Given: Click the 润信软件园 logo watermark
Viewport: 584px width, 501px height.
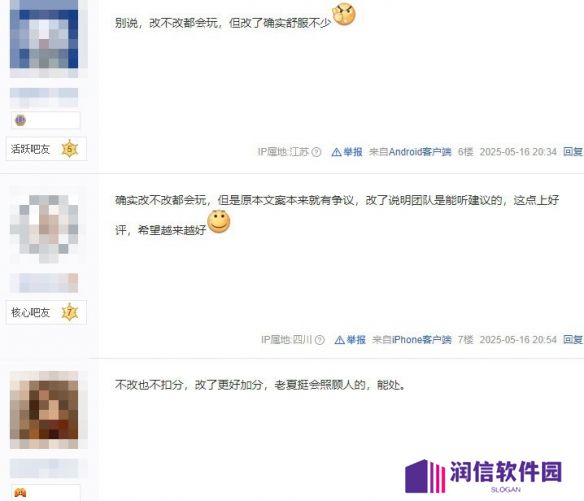Looking at the screenshot, I should [483, 476].
